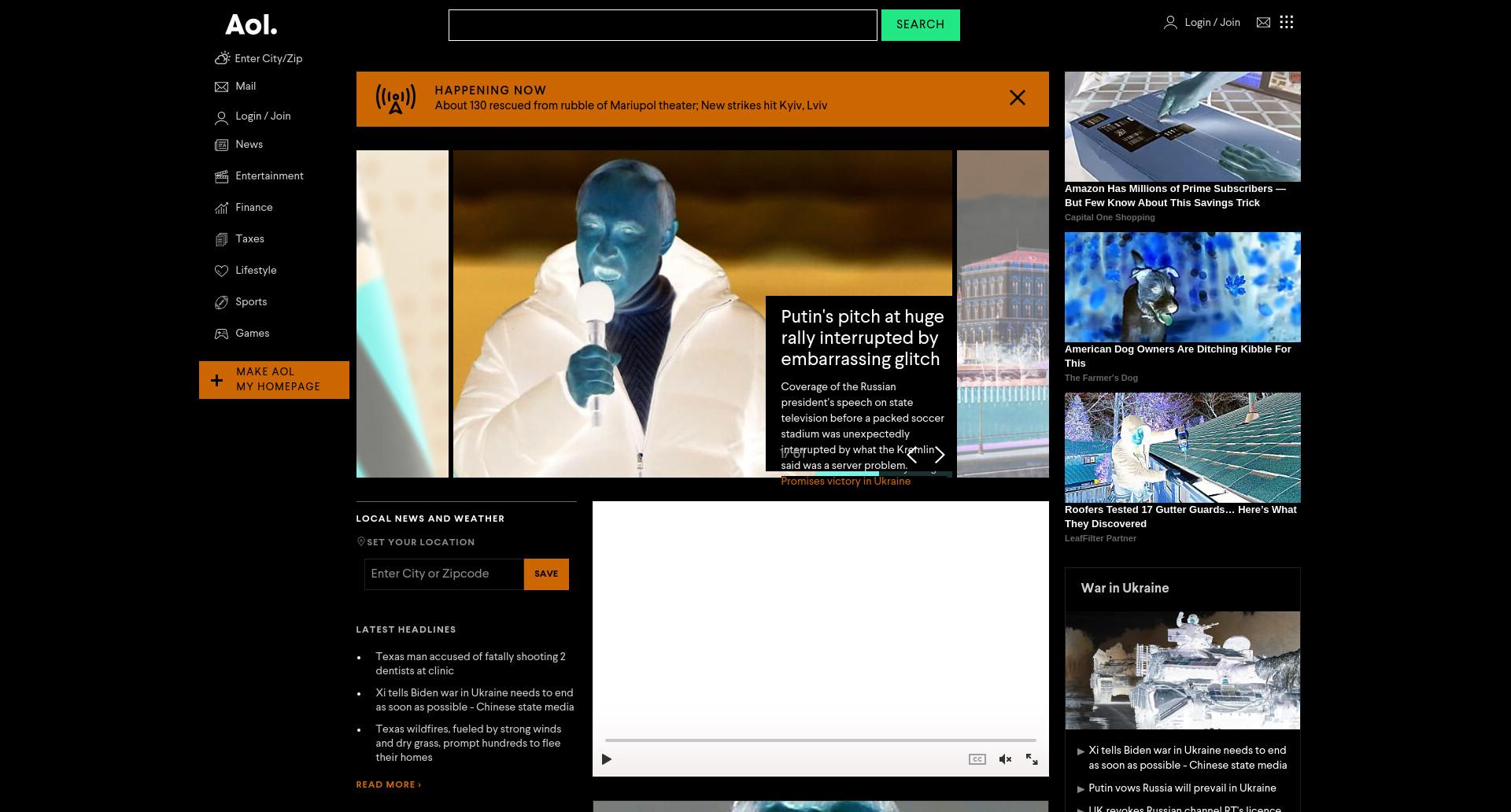Click the green SEARCH button
The height and width of the screenshot is (812, 1511).
[920, 25]
